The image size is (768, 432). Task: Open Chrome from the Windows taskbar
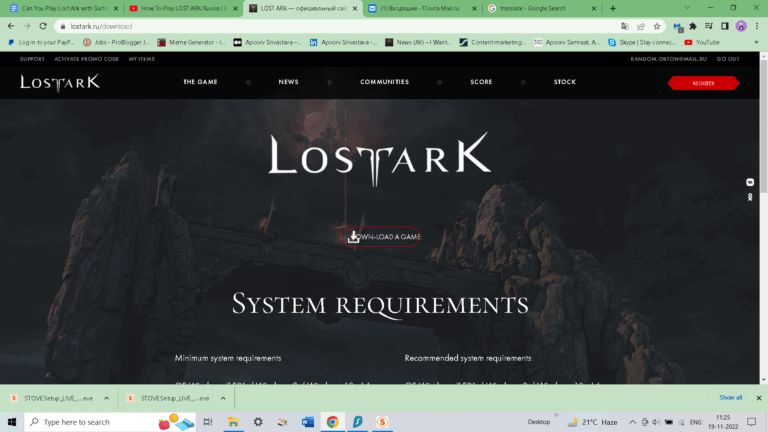[x=332, y=422]
